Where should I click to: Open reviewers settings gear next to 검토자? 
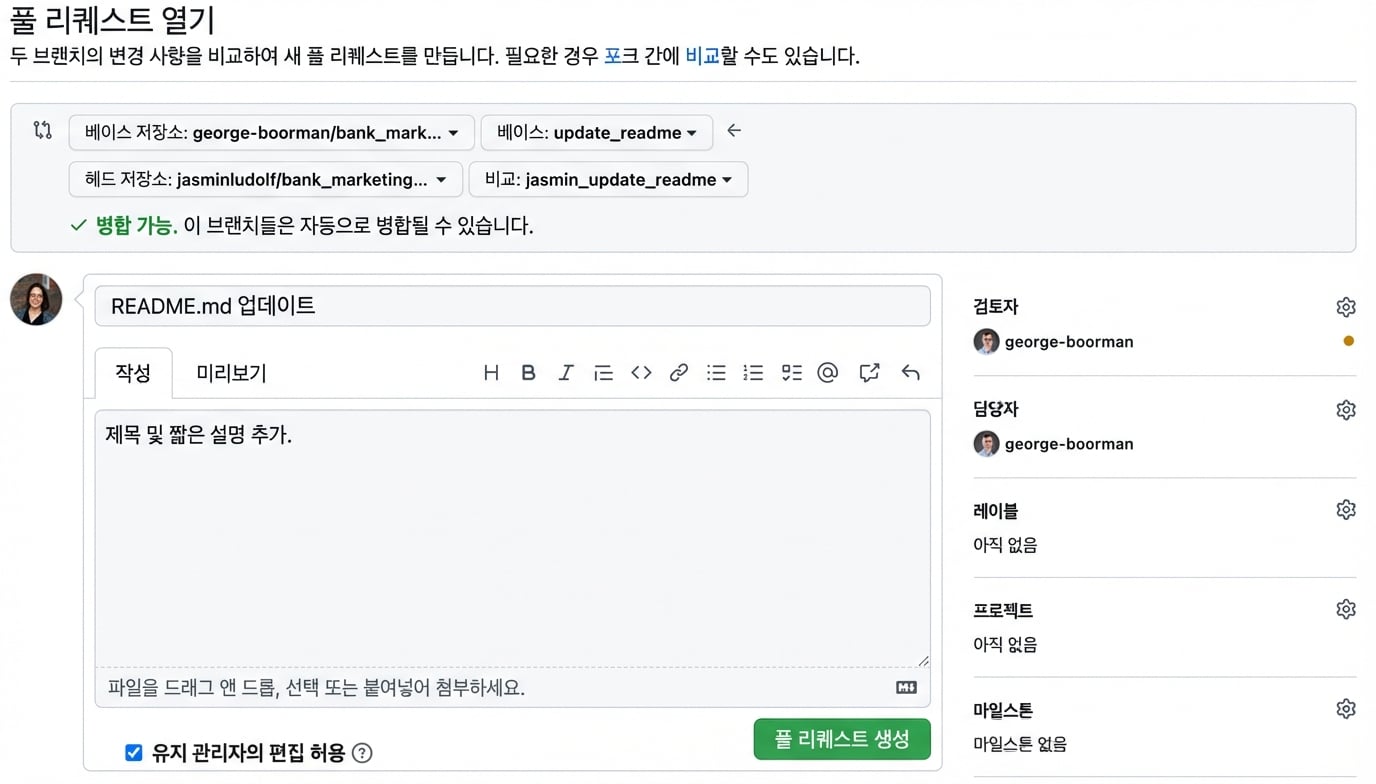[1346, 307]
